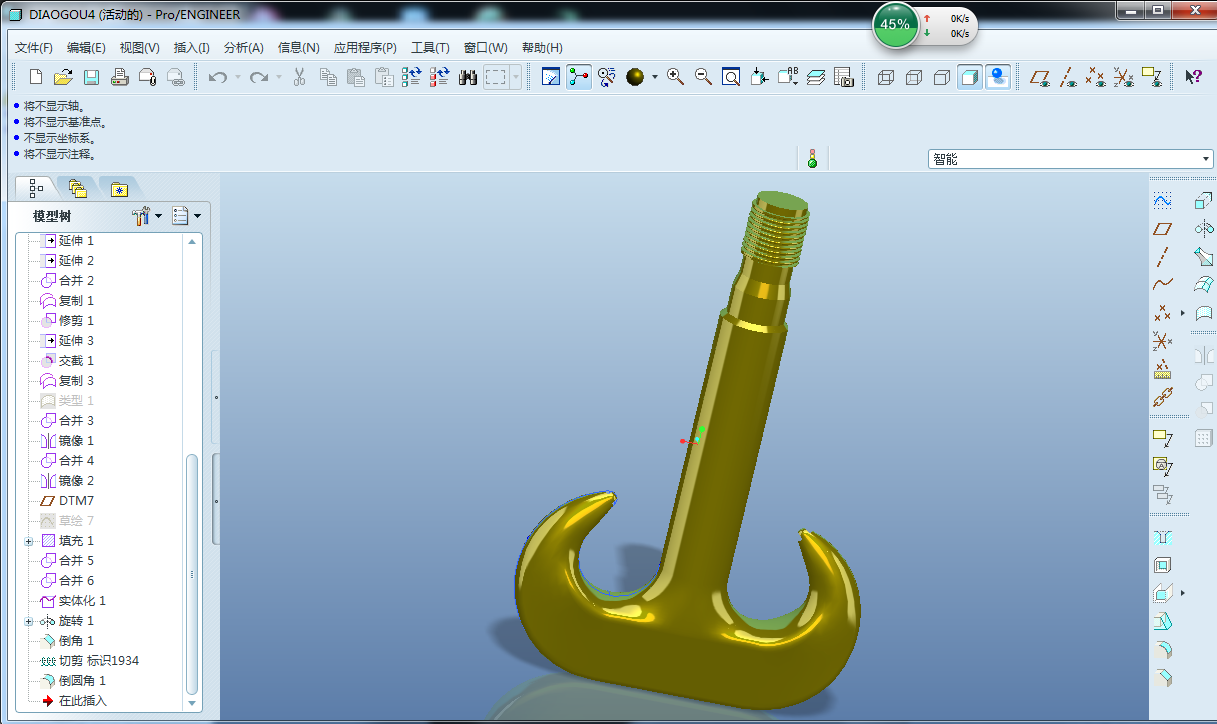Image resolution: width=1217 pixels, height=724 pixels.
Task: Expand the 填充 1 tree node
Action: point(29,541)
